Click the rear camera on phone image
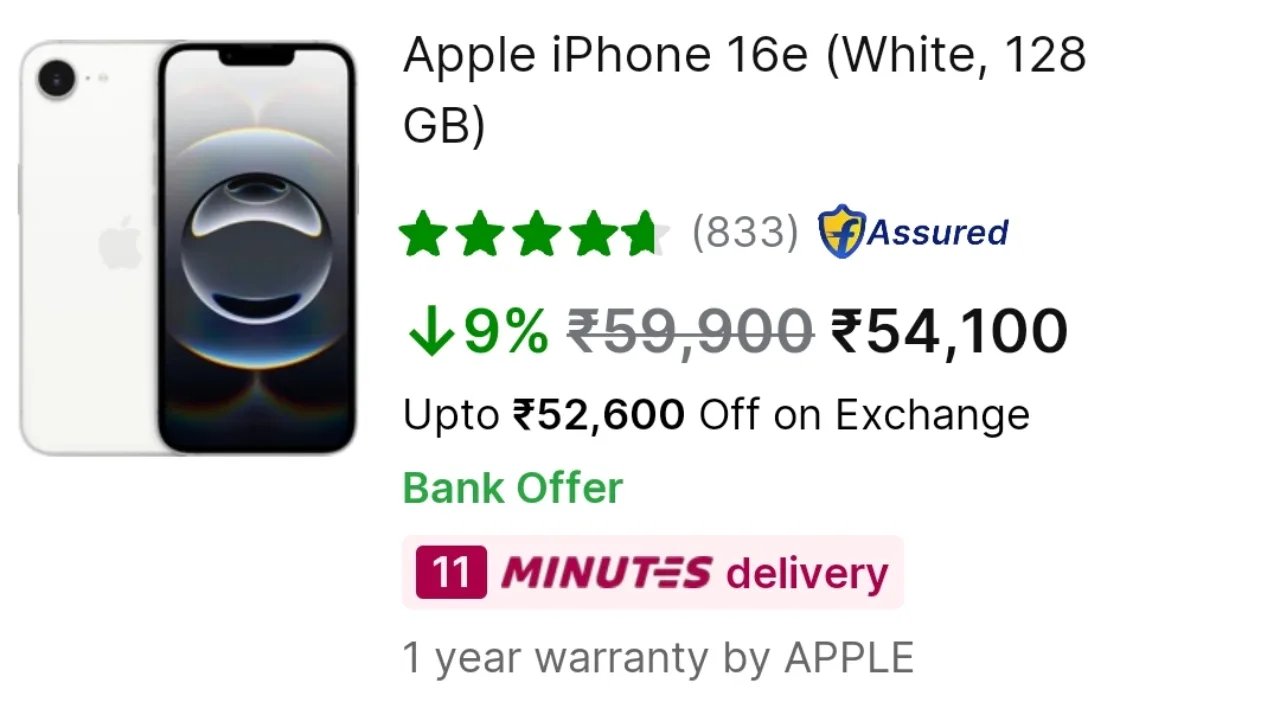1280x720 pixels. 57,78
